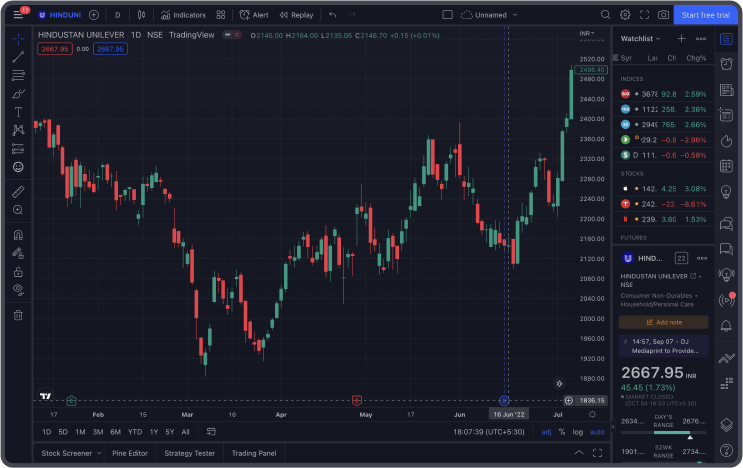Open the D timeframe interval dropdown
The height and width of the screenshot is (468, 743).
click(118, 15)
